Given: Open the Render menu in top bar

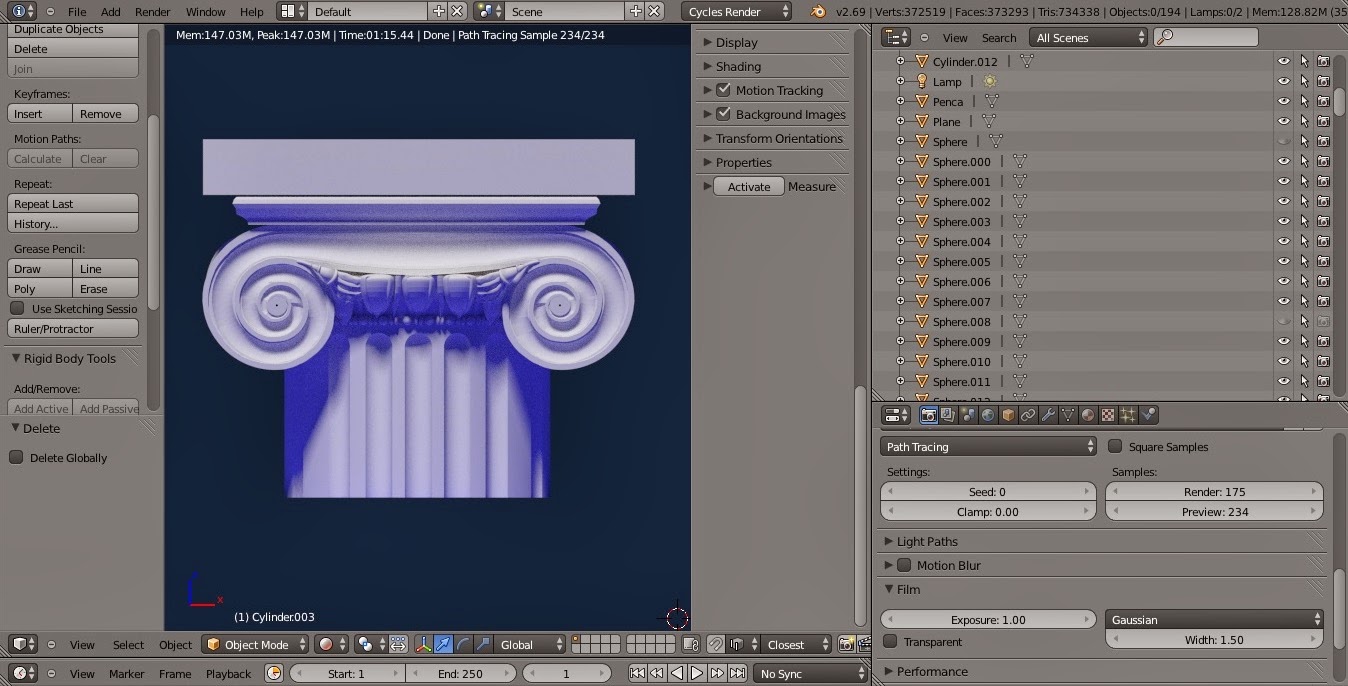Looking at the screenshot, I should [x=152, y=12].
